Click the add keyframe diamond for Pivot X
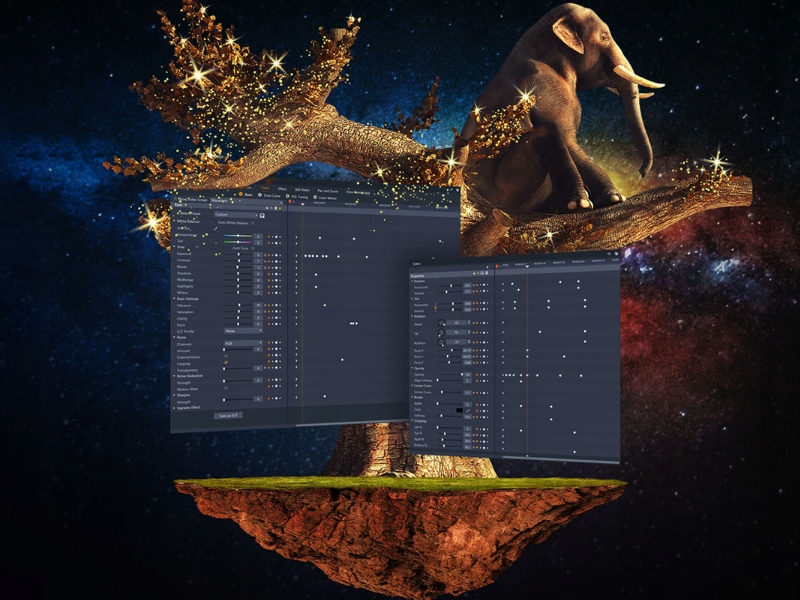Screen dimensions: 800x600 pyautogui.click(x=484, y=351)
